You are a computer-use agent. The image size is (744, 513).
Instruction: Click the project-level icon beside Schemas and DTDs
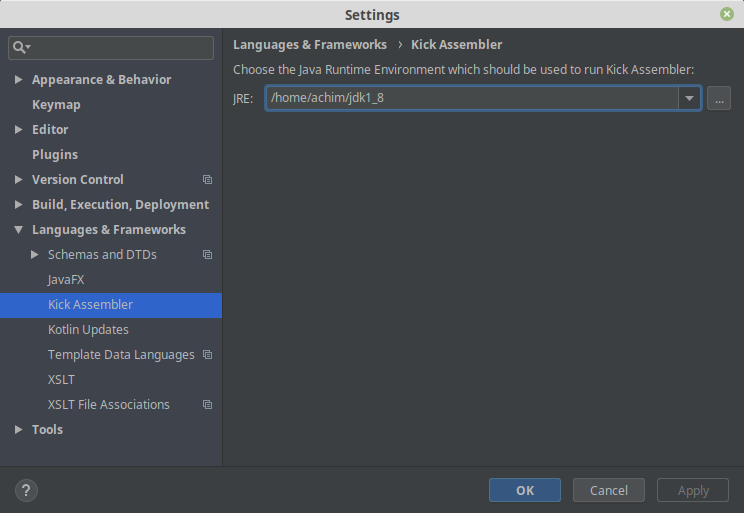[x=207, y=255]
